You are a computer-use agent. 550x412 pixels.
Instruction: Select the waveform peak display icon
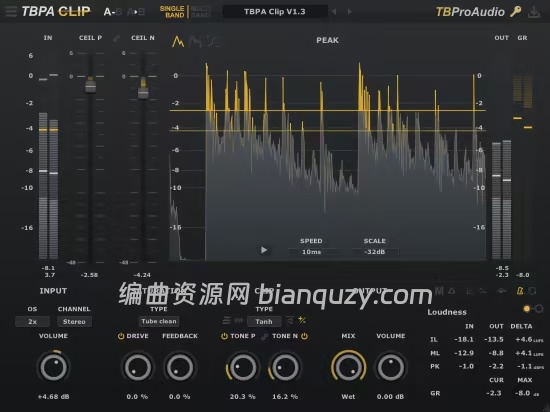pyautogui.click(x=178, y=42)
